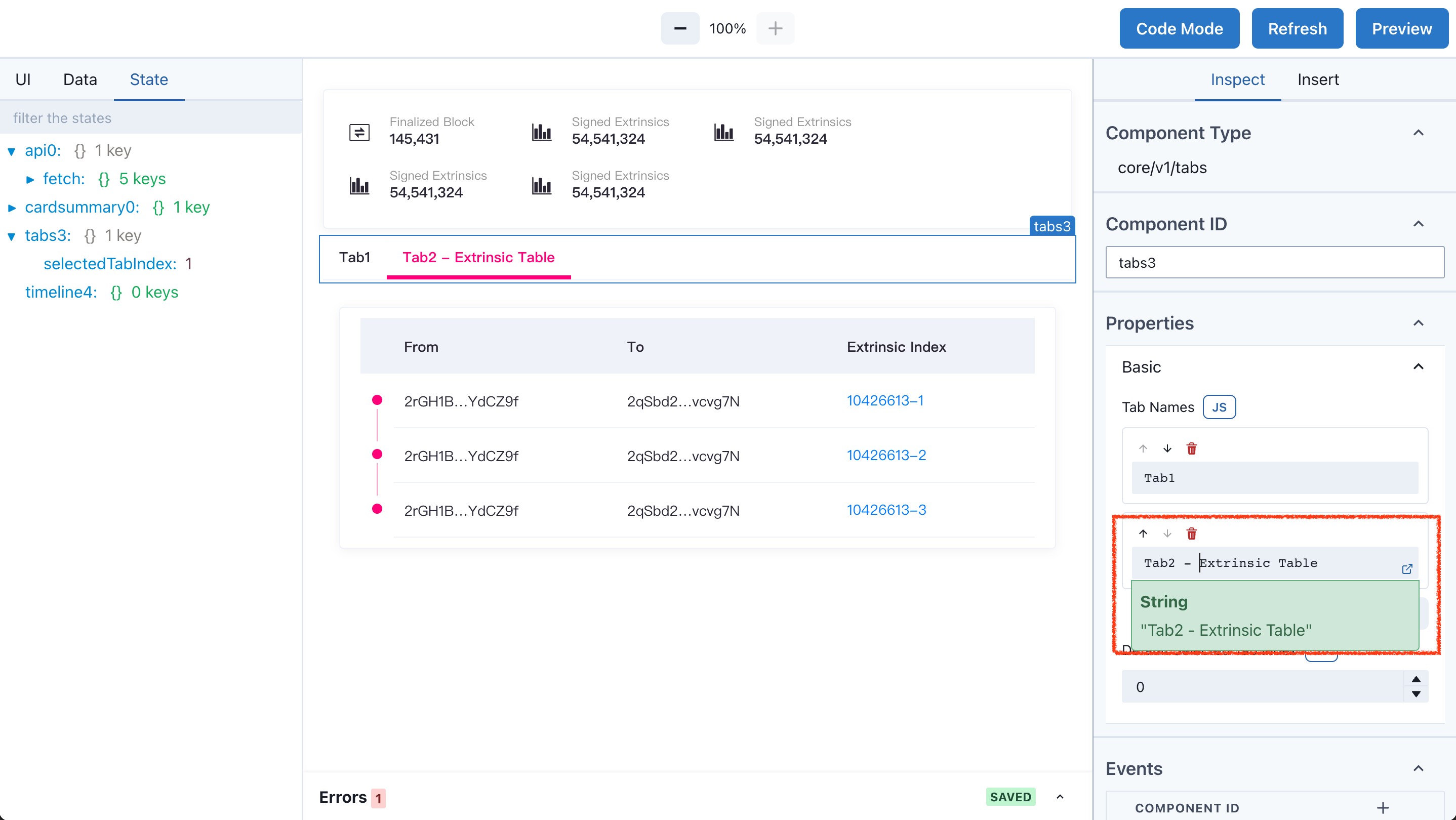The image size is (1456, 820).
Task: Open the Inspect panel tab
Action: point(1237,79)
